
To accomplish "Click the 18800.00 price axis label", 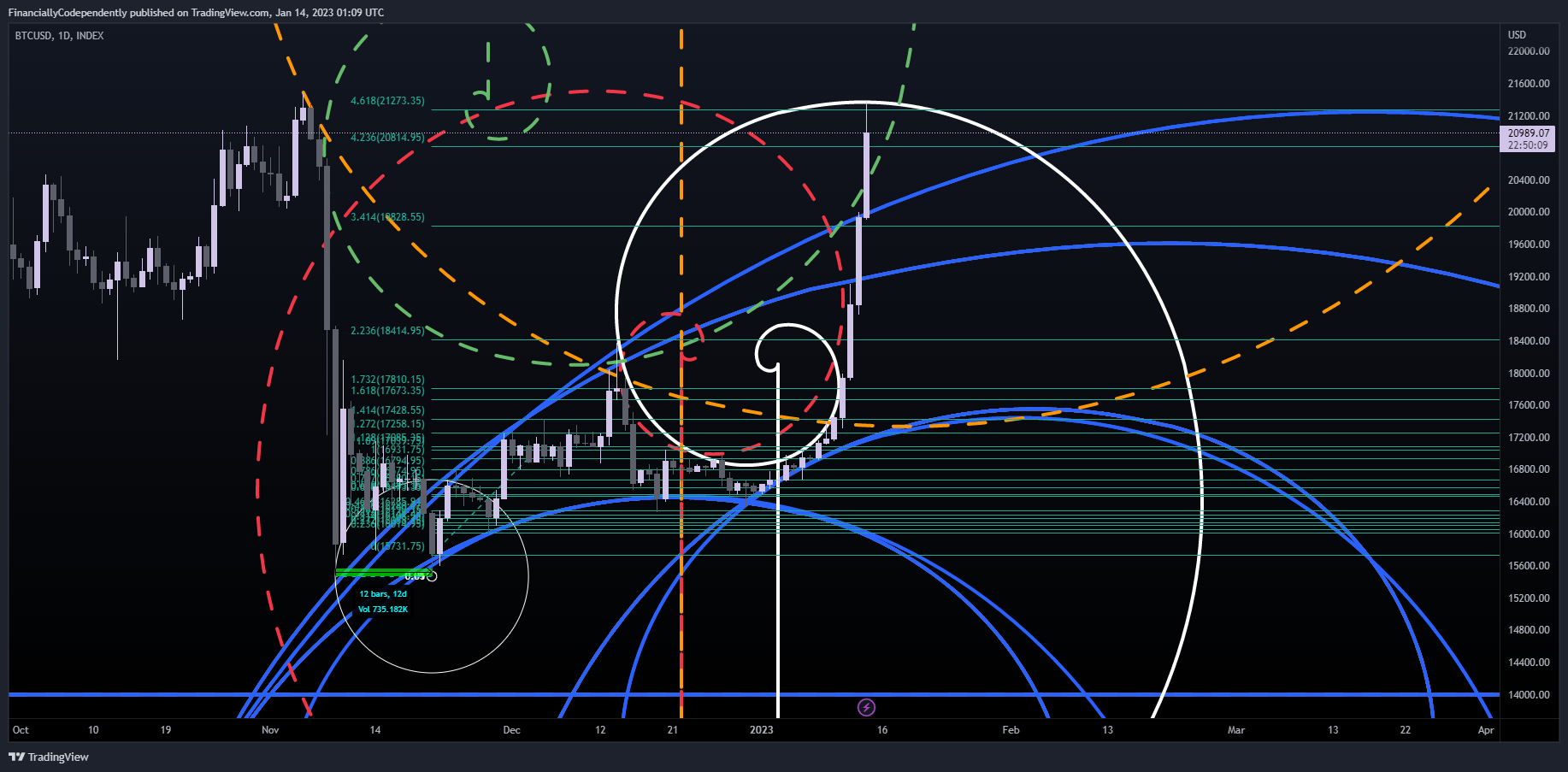I will [1529, 309].
